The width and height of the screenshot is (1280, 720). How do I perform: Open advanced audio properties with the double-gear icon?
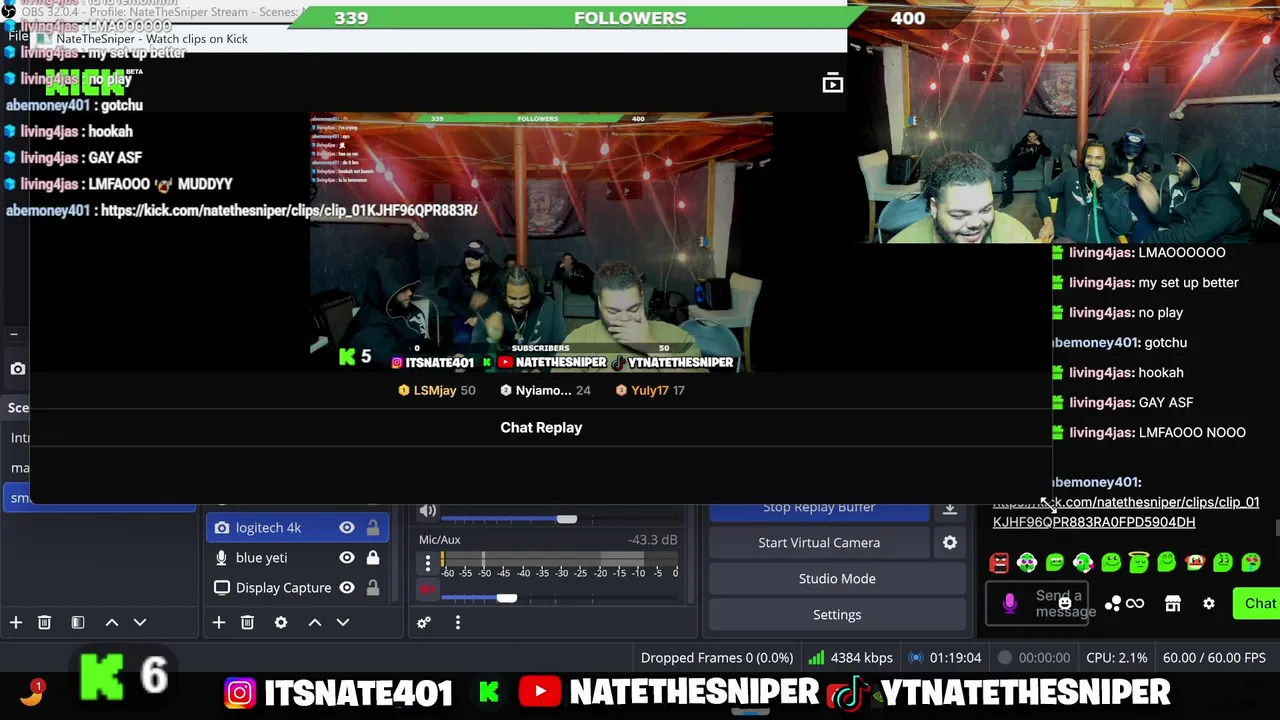click(424, 622)
